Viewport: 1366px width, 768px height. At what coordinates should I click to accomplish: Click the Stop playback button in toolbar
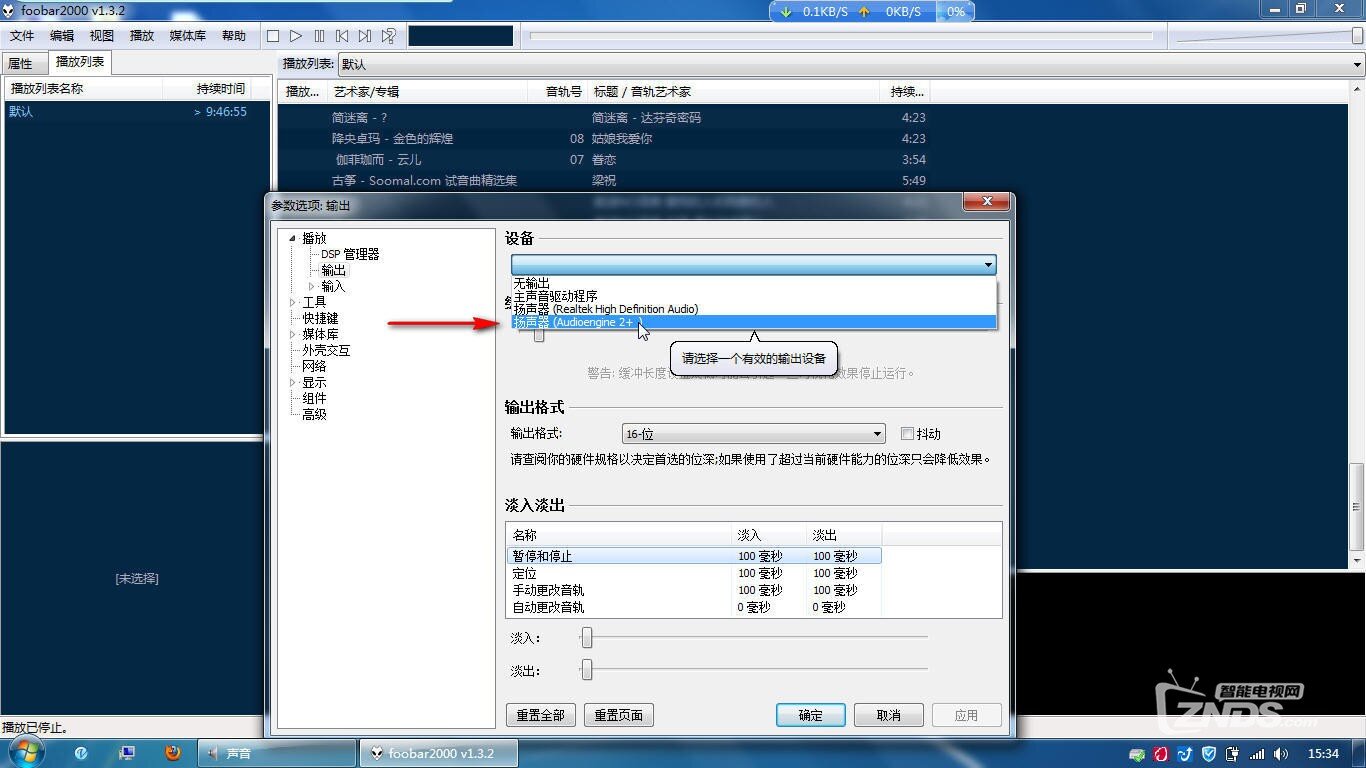pos(273,36)
